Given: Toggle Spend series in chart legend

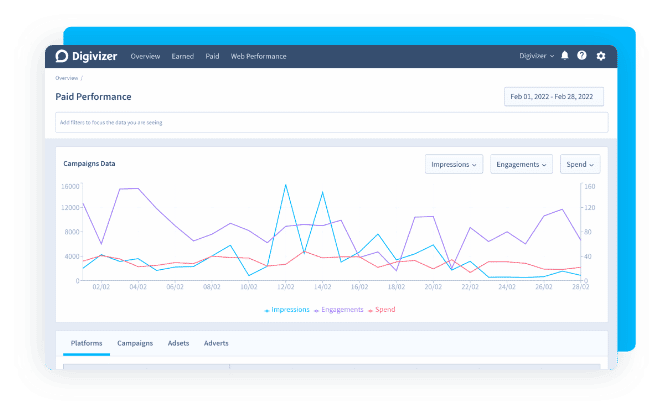Looking at the screenshot, I should coord(383,310).
